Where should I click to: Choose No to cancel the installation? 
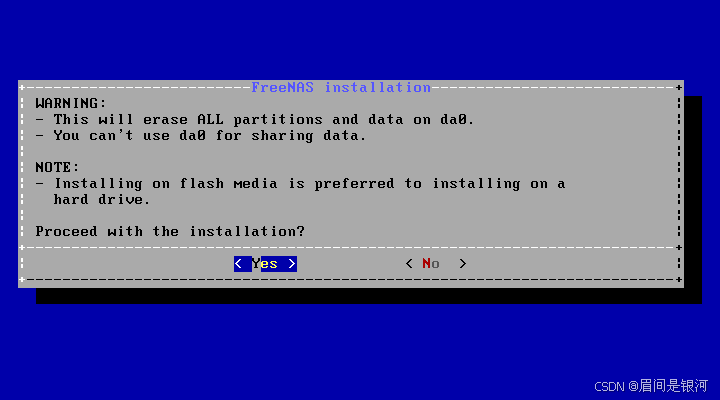(435, 264)
